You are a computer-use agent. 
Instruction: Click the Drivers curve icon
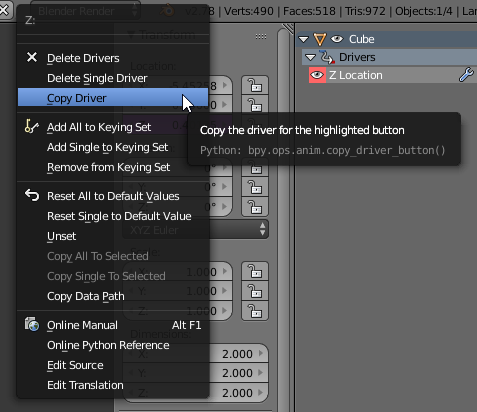click(x=327, y=57)
